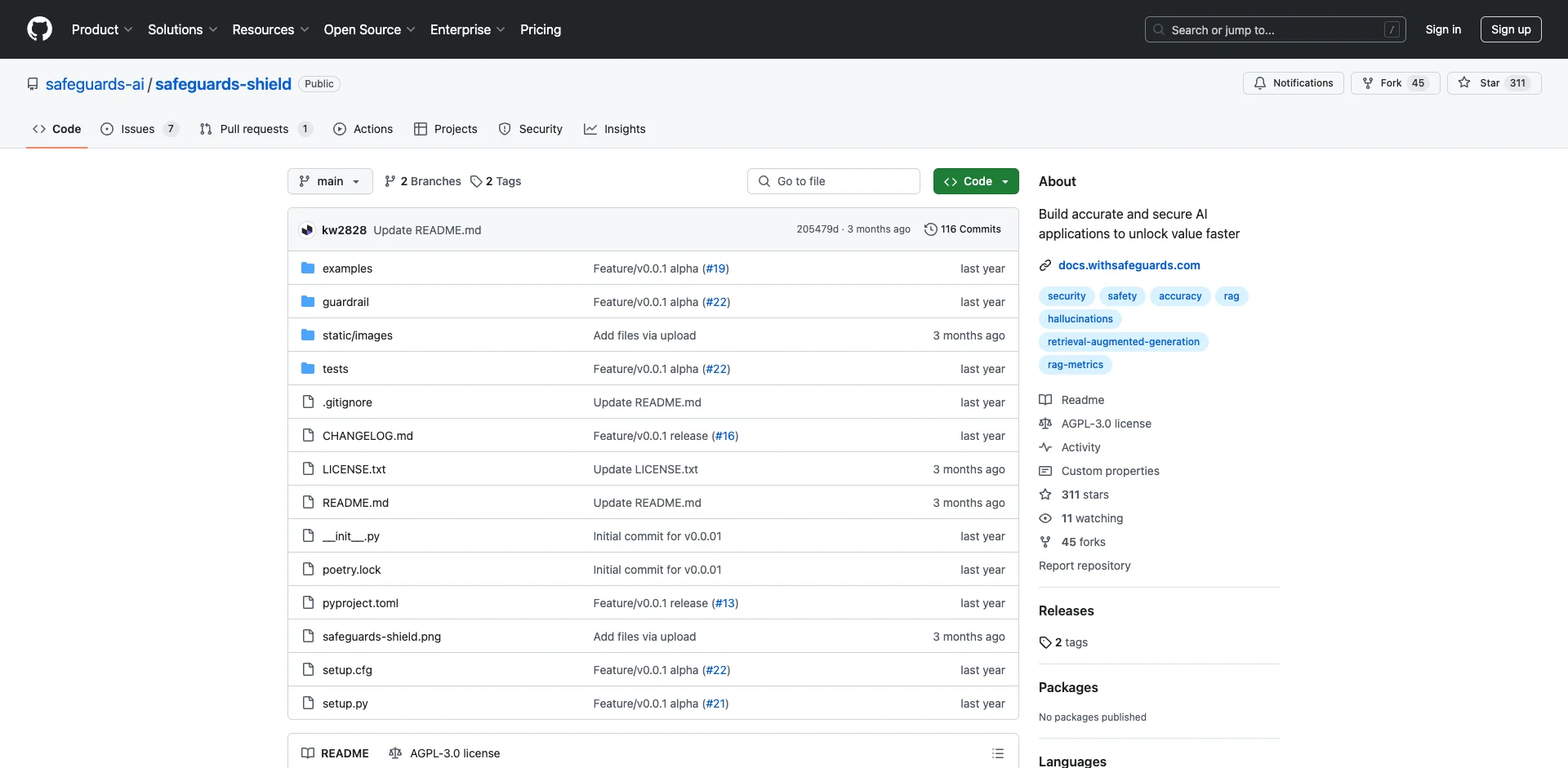View 2 Branches
The height and width of the screenshot is (768, 1568).
[423, 181]
